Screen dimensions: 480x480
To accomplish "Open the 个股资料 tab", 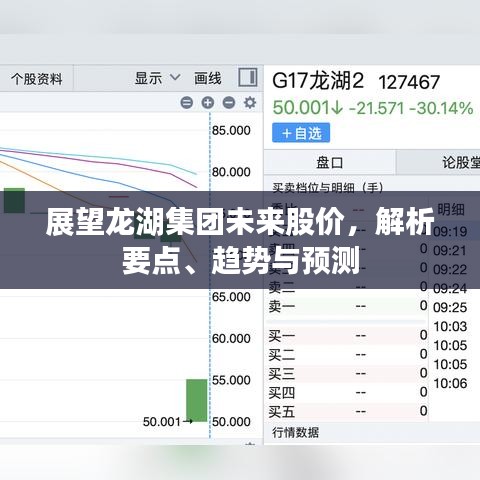I will (x=36, y=79).
